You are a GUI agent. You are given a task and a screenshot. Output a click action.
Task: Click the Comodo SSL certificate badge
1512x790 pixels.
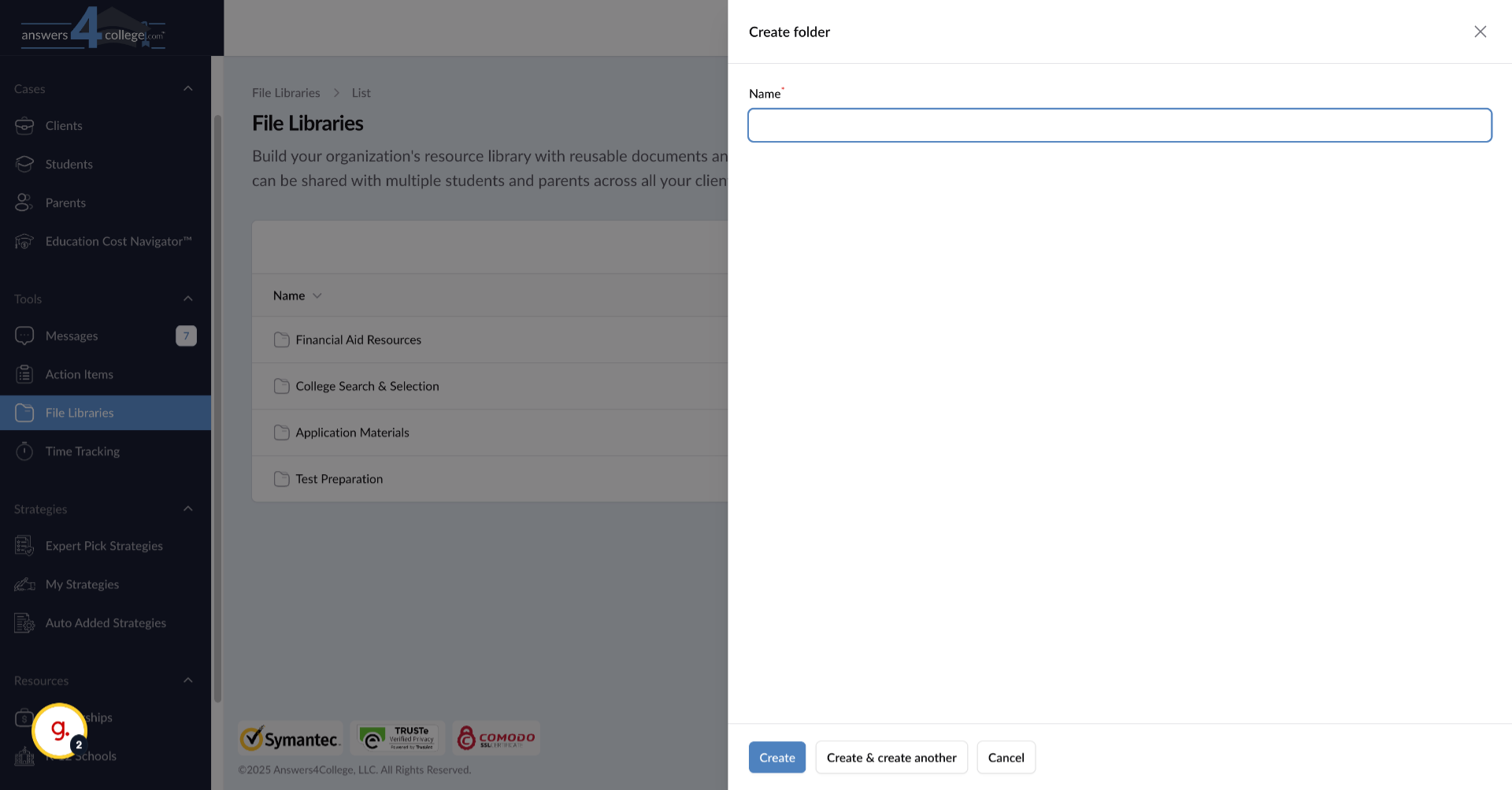[x=496, y=738]
